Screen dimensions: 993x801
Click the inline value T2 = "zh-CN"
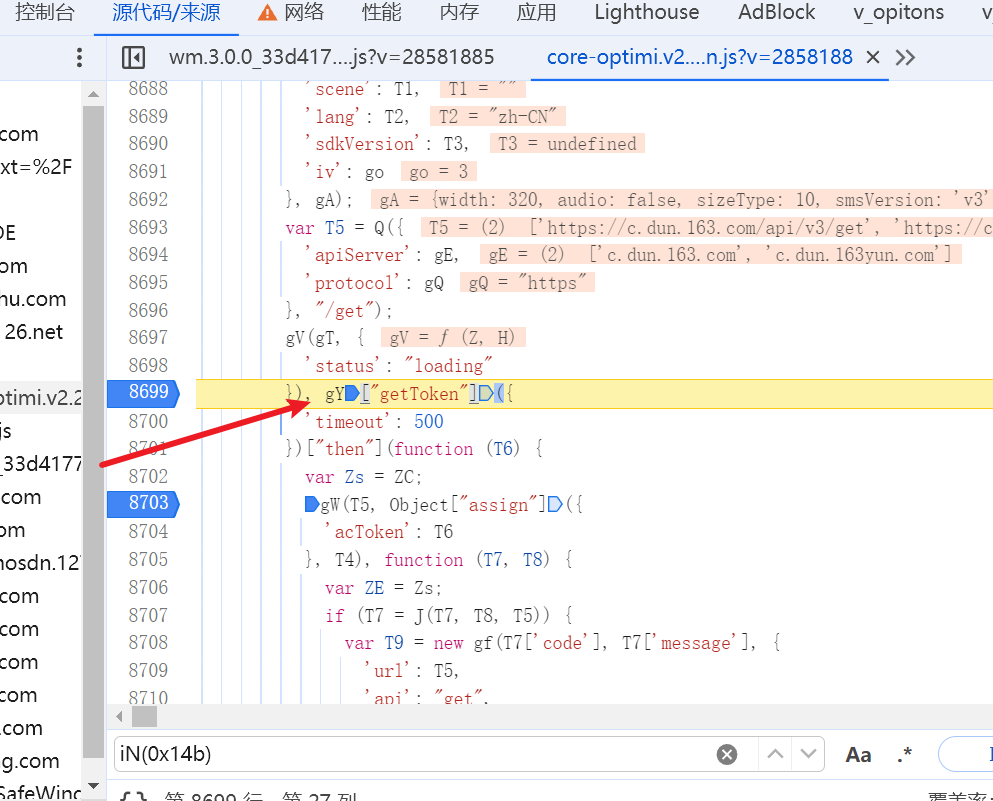click(x=498, y=117)
